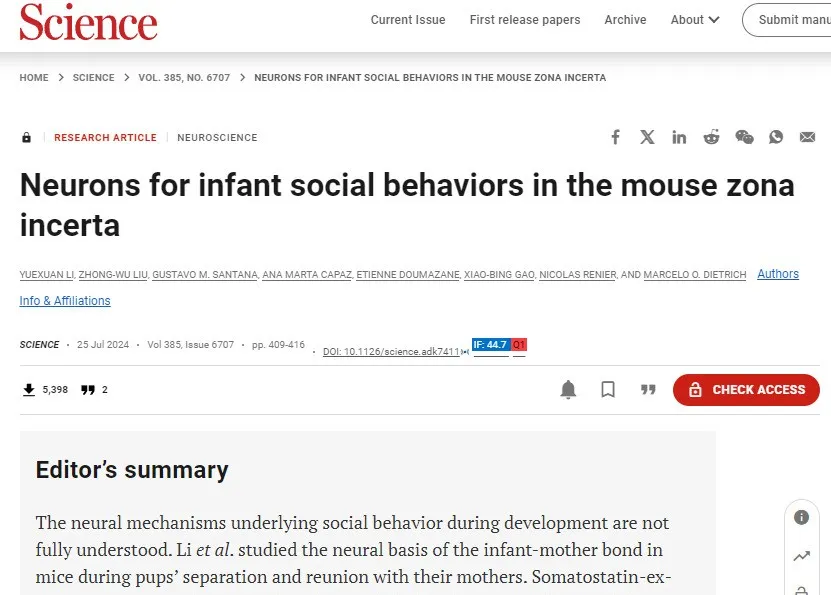The height and width of the screenshot is (595, 831).
Task: Open the info icon in side panel
Action: coord(801,517)
